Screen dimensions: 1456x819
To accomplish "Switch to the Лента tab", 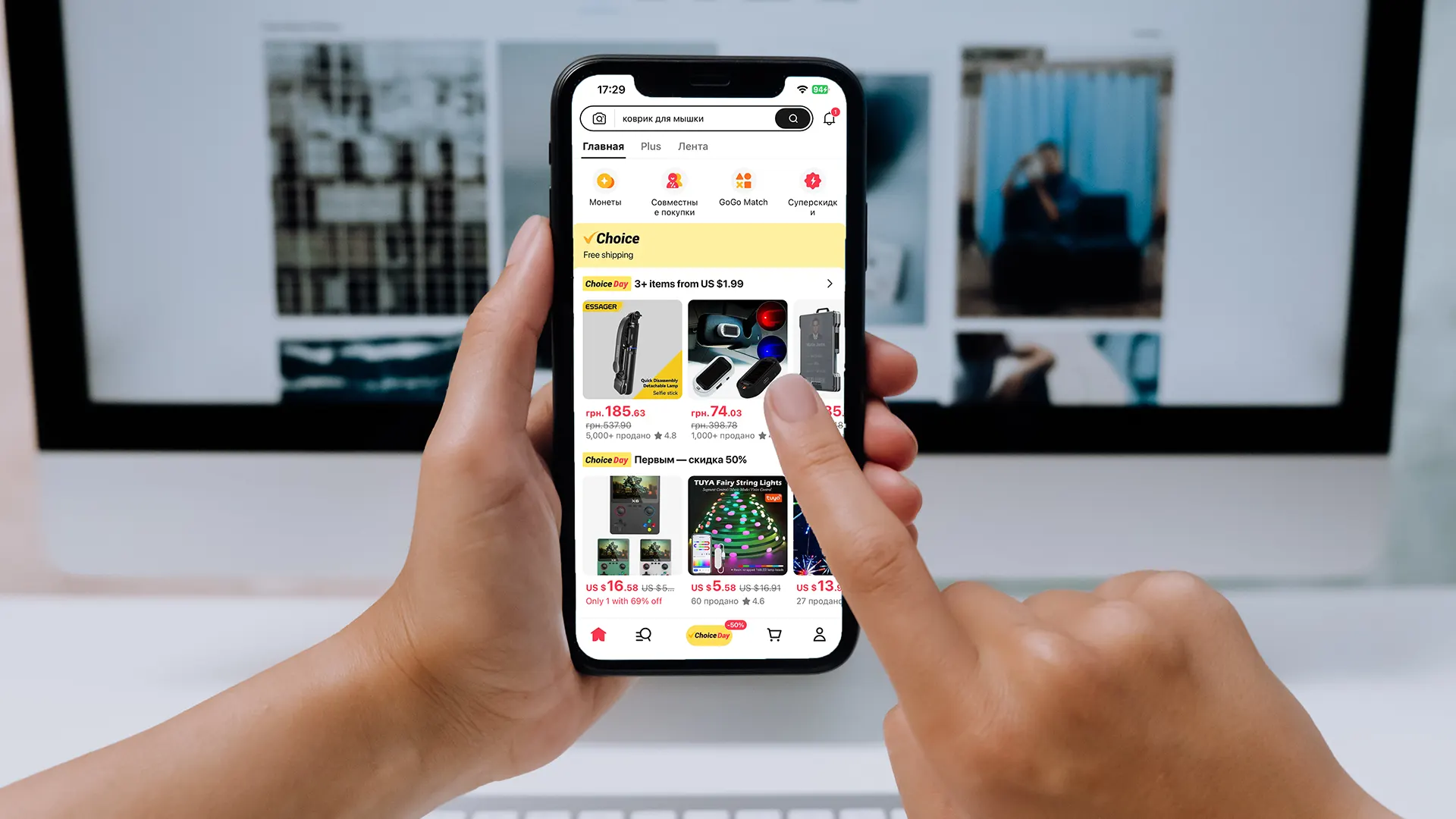I will [x=692, y=146].
